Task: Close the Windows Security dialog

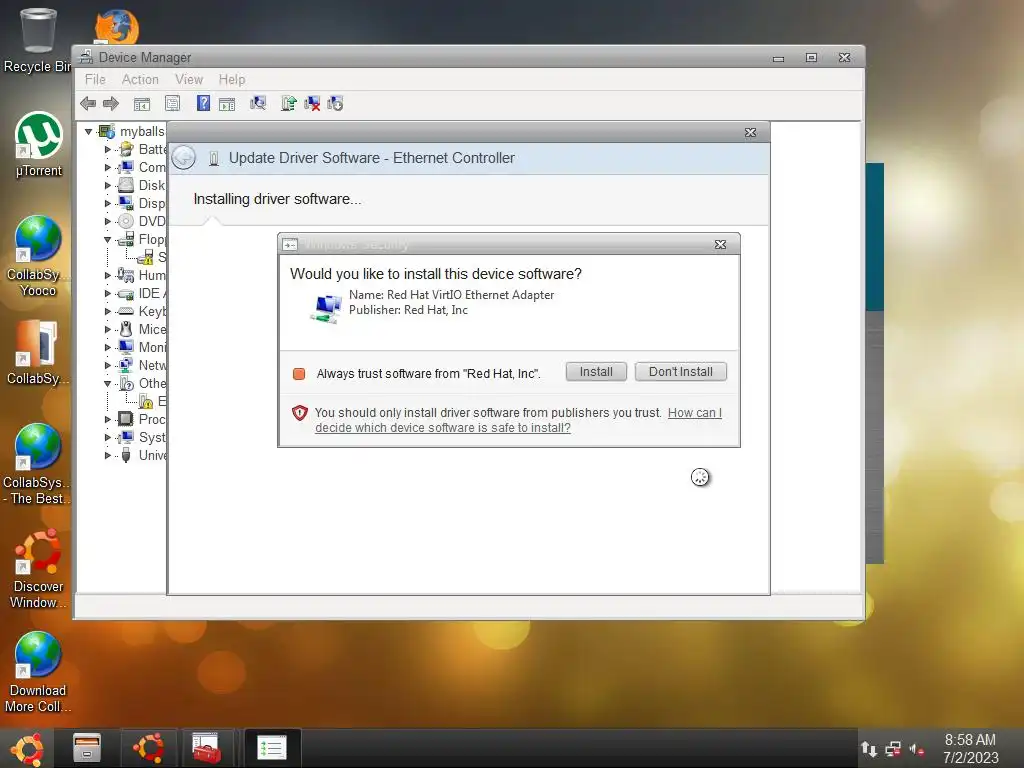Action: (x=720, y=244)
